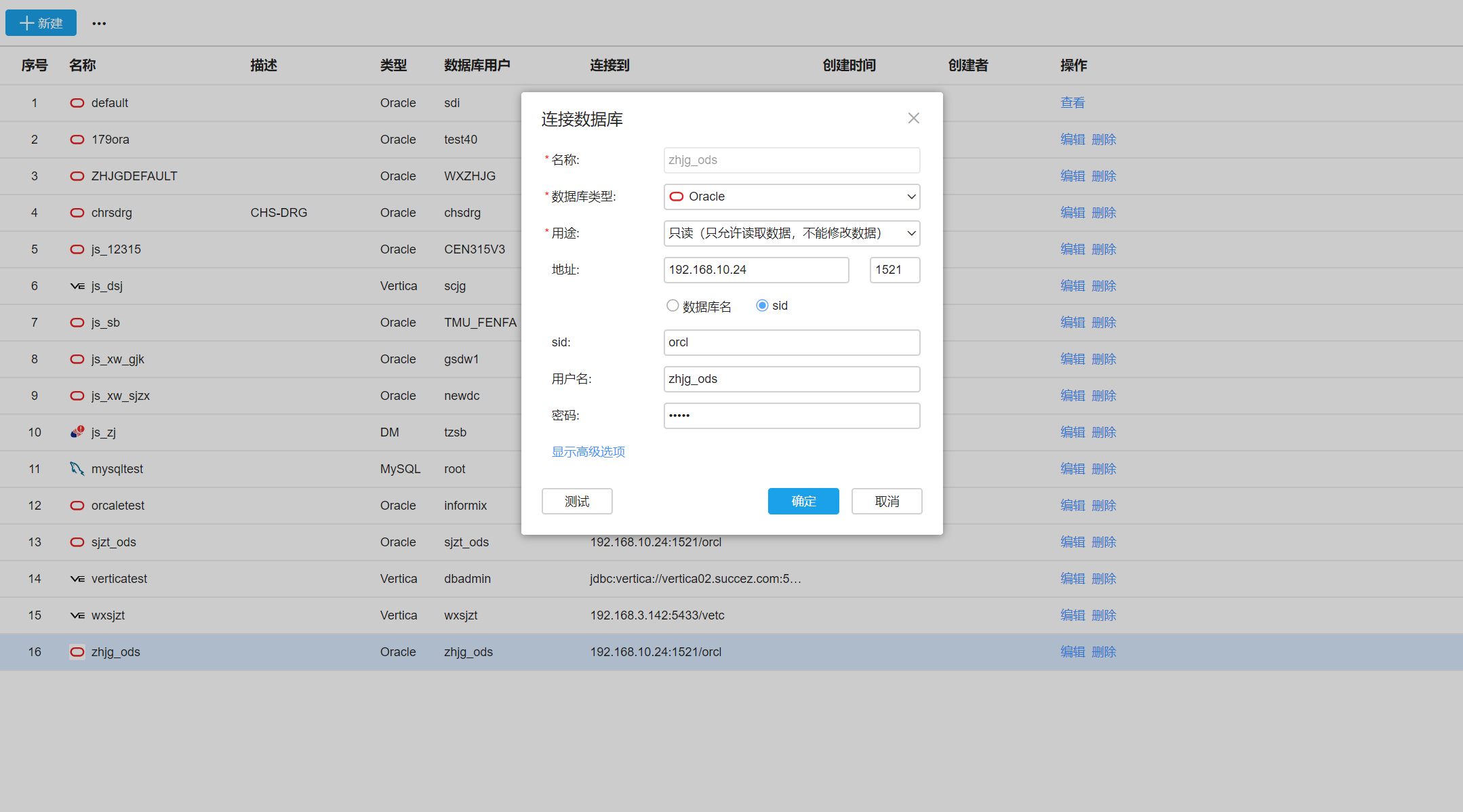Viewport: 1463px width, 812px height.
Task: Click the MySQL dolphin icon beside mysqltest
Action: coord(77,468)
